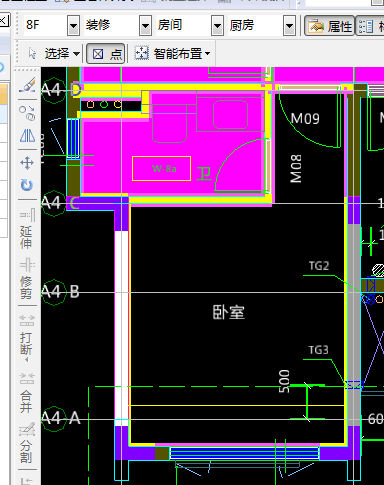
Task: Select the 打断 break tool
Action: point(27,338)
